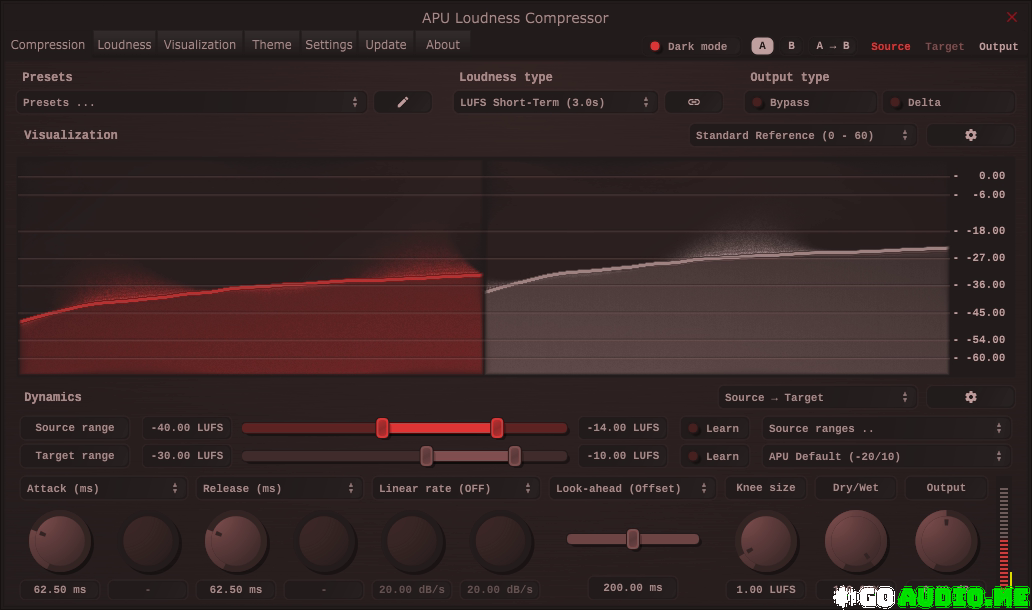Toggle Dark mode

689,46
